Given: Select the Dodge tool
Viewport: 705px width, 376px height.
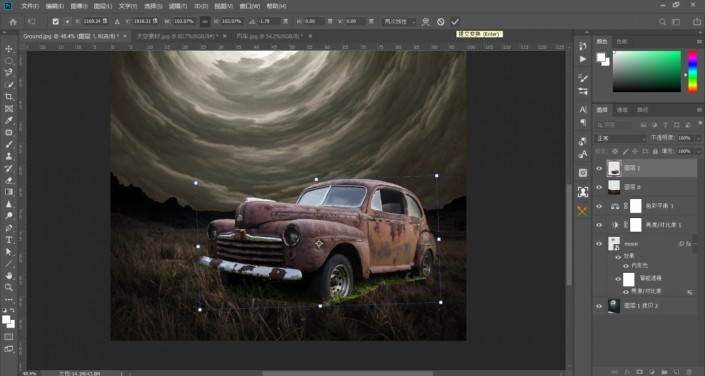Looking at the screenshot, I should 9,216.
